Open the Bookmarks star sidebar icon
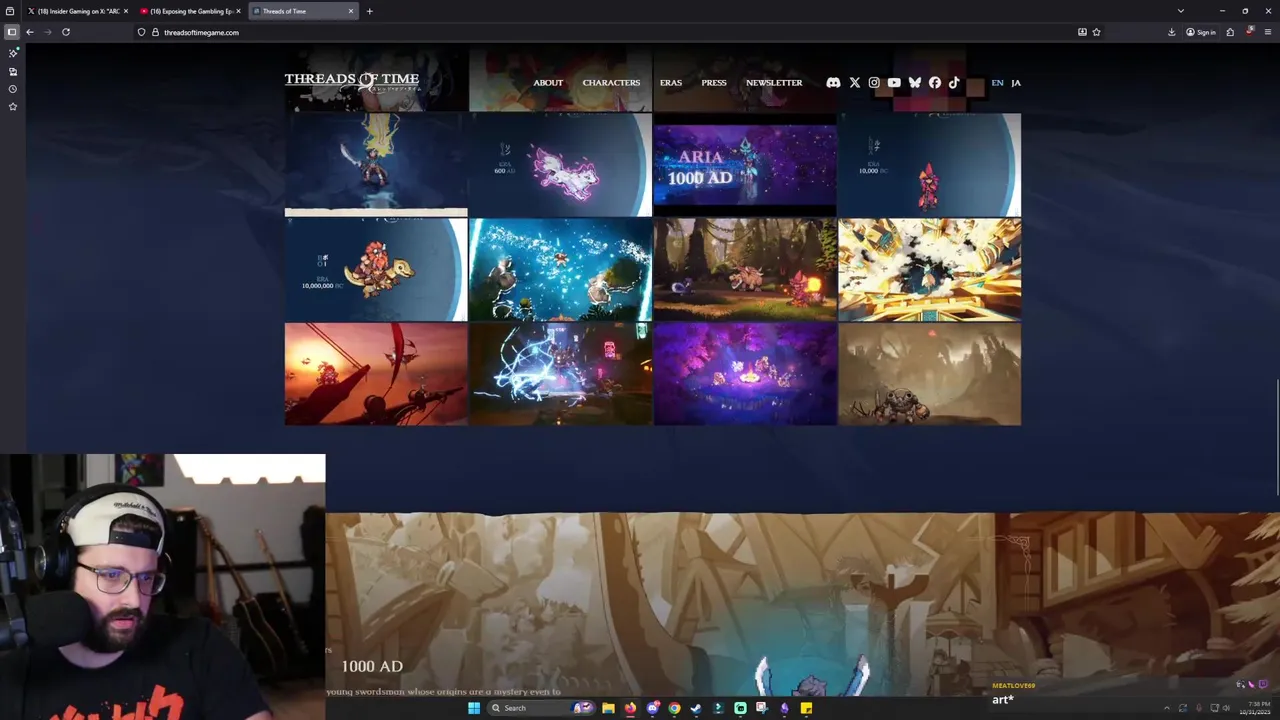This screenshot has height=720, width=1280. tap(12, 106)
